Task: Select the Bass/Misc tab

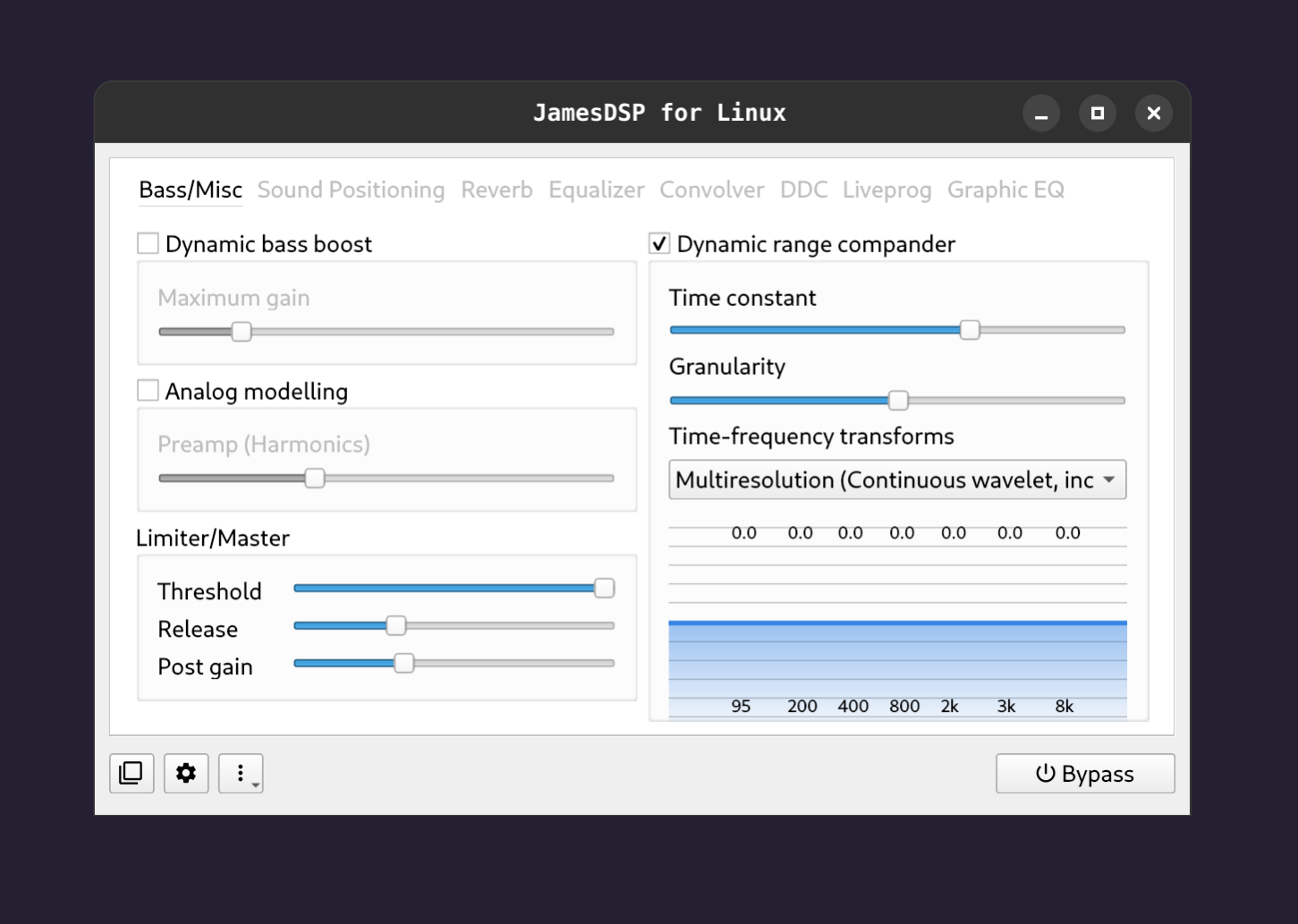Action: click(191, 190)
